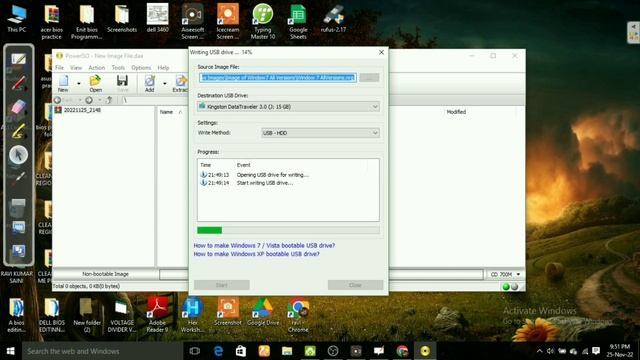Click the greyed Start button in dialog

click(x=222, y=285)
